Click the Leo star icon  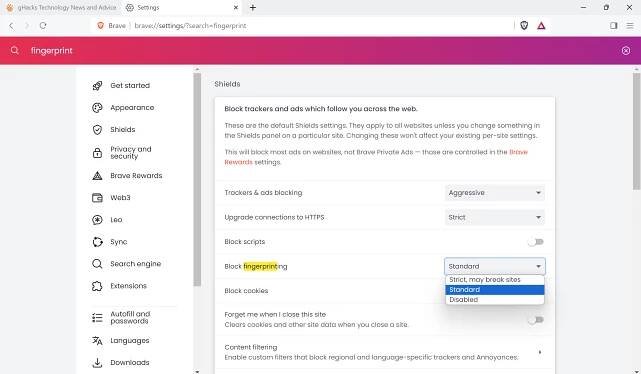(x=97, y=220)
